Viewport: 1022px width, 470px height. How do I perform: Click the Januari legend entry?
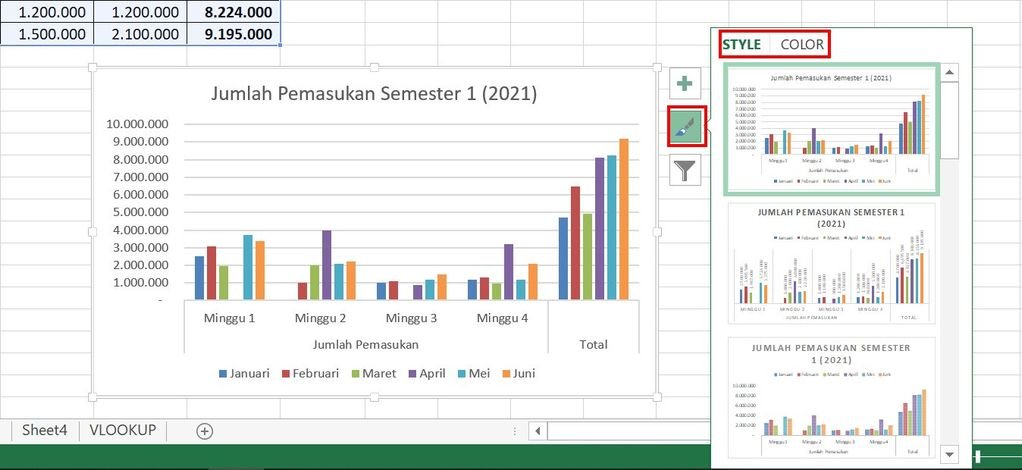(x=243, y=374)
